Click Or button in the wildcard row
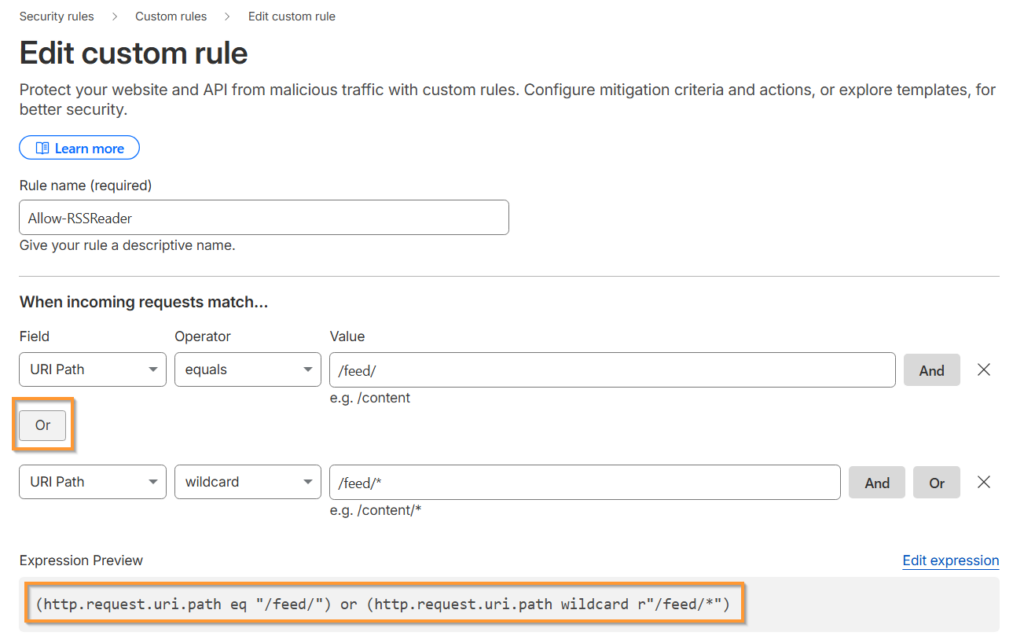This screenshot has height=643, width=1024. (936, 483)
